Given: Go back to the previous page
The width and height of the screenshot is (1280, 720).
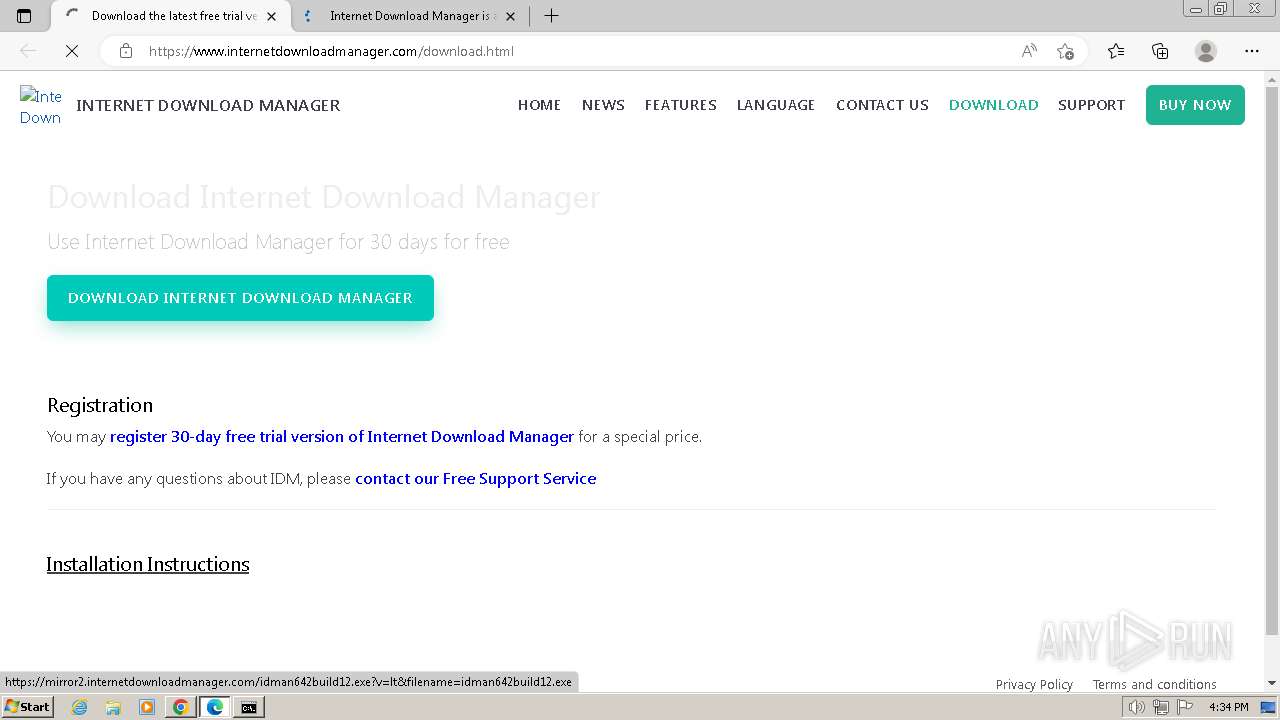Looking at the screenshot, I should (28, 51).
